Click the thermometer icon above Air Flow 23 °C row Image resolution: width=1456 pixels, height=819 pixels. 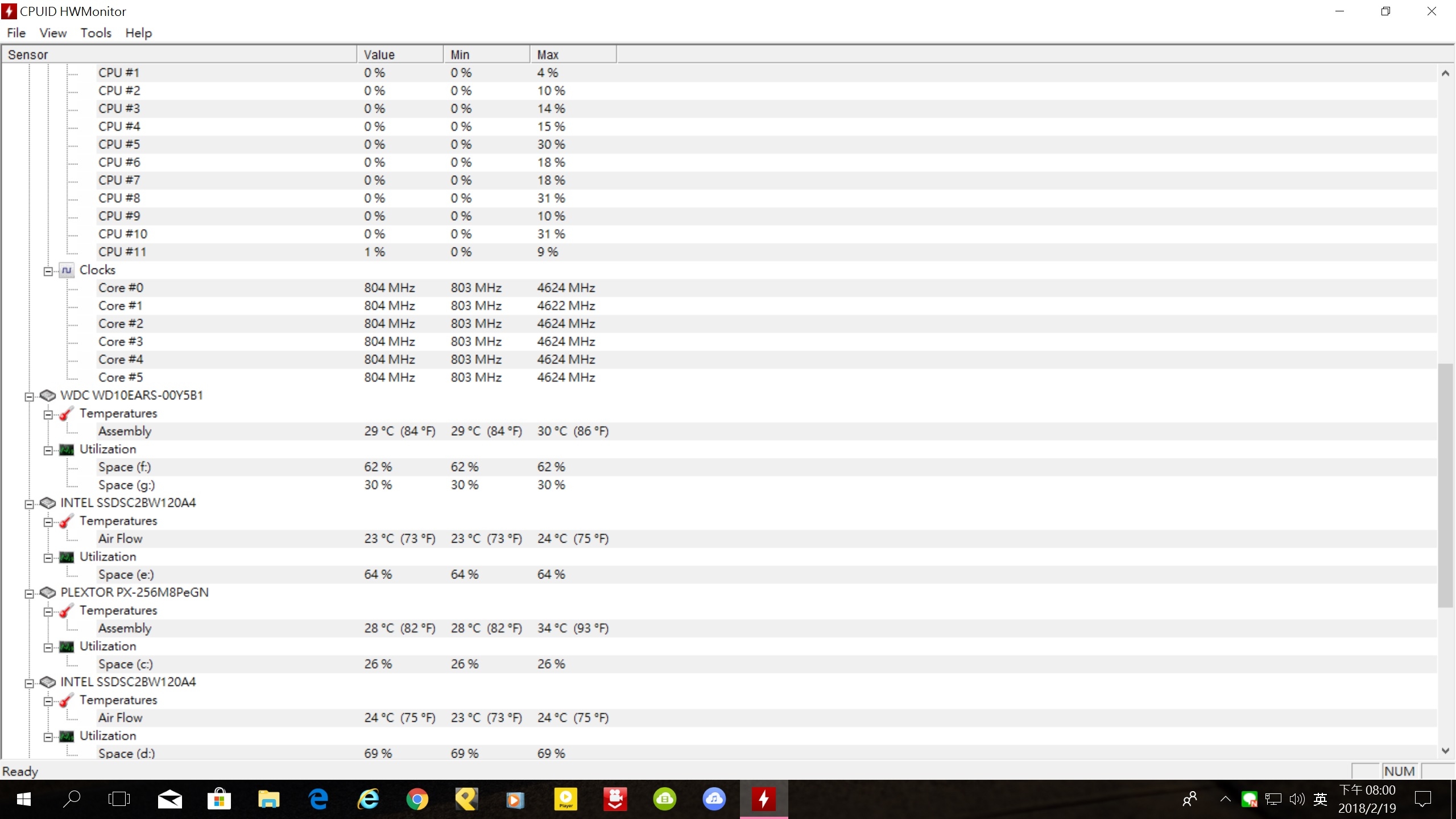pos(67,521)
